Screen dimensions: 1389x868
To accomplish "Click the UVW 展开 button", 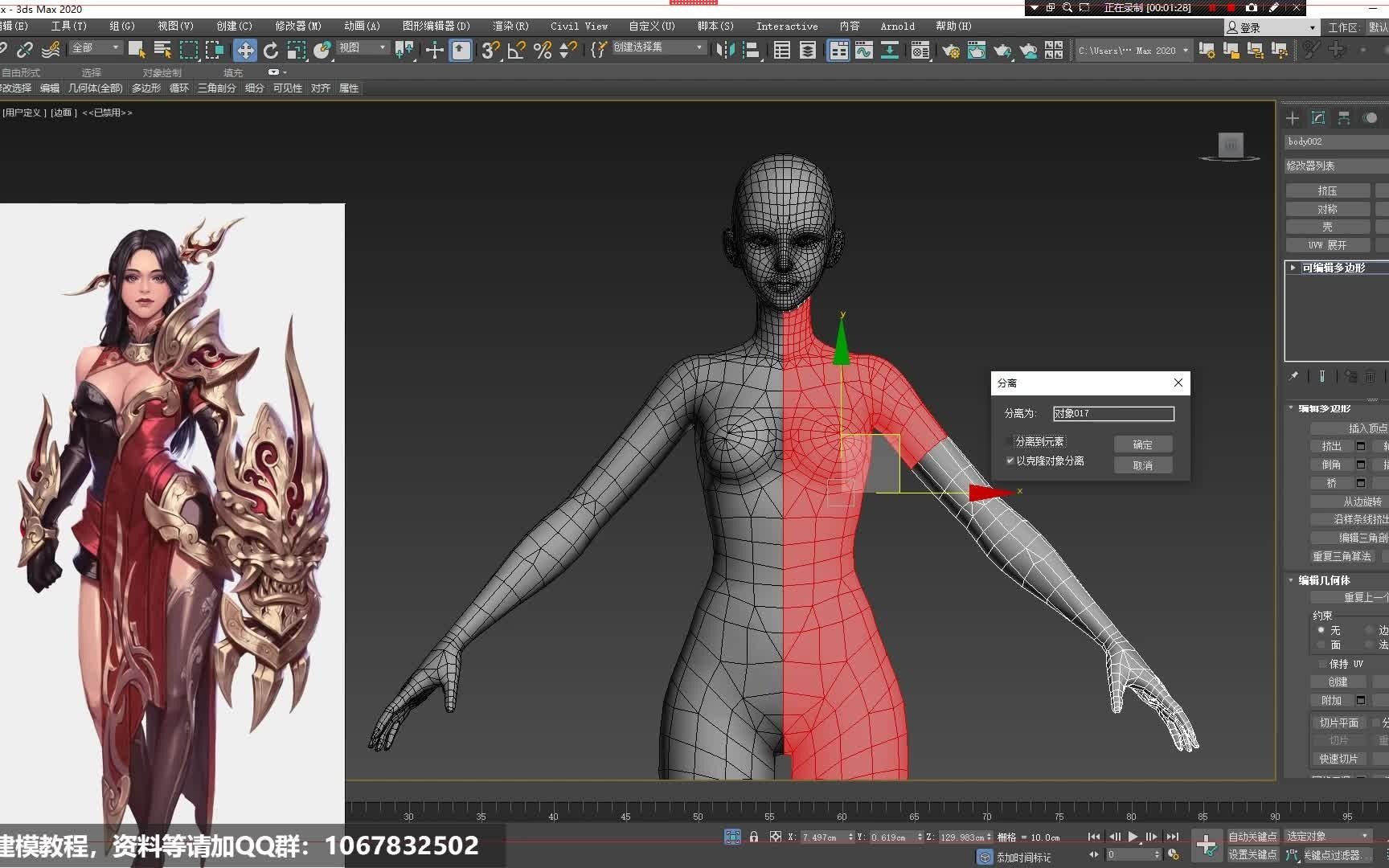I will 1328,245.
